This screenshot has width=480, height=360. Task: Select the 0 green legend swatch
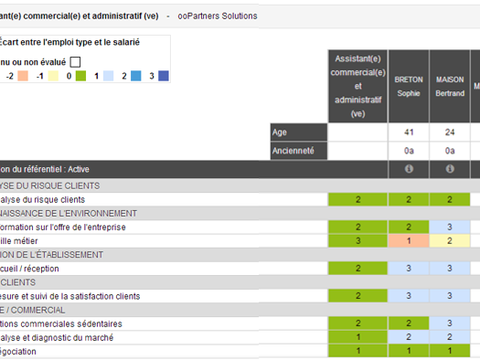(81, 76)
